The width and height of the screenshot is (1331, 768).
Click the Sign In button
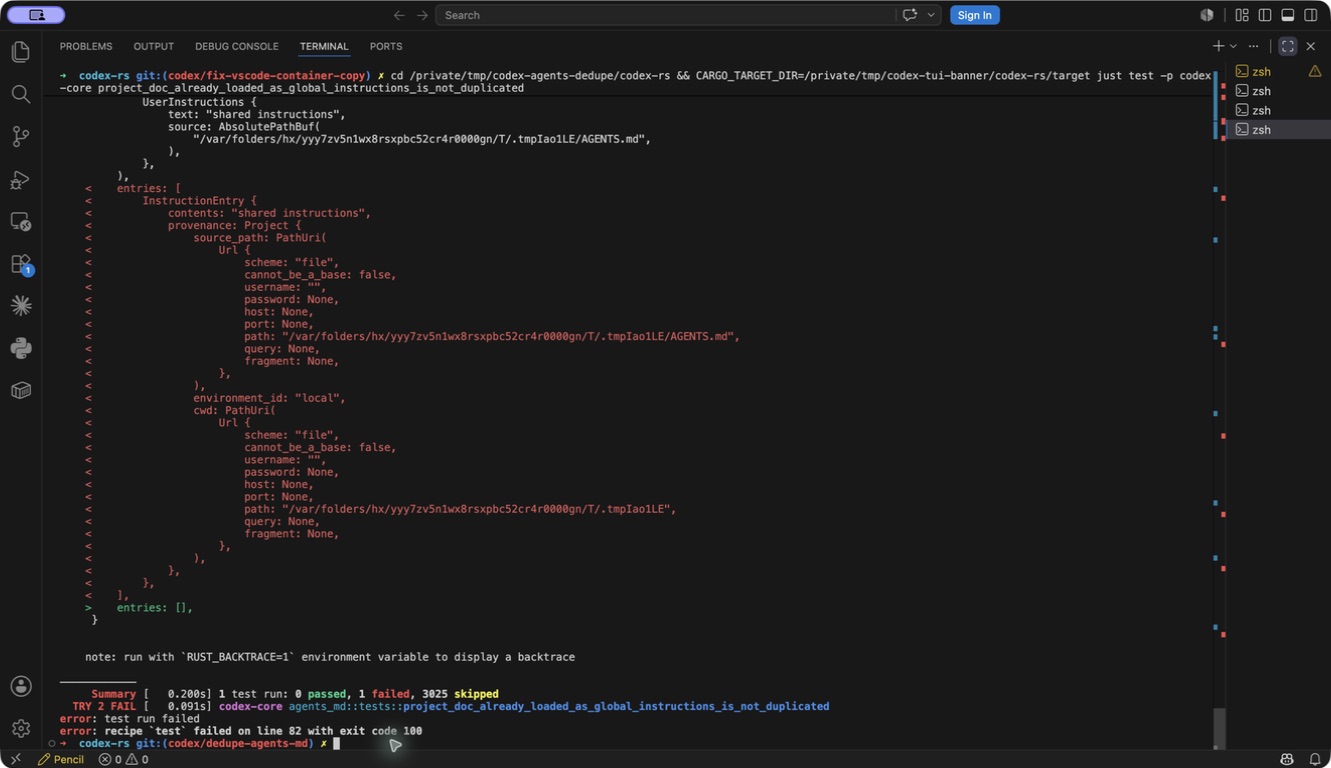point(974,15)
